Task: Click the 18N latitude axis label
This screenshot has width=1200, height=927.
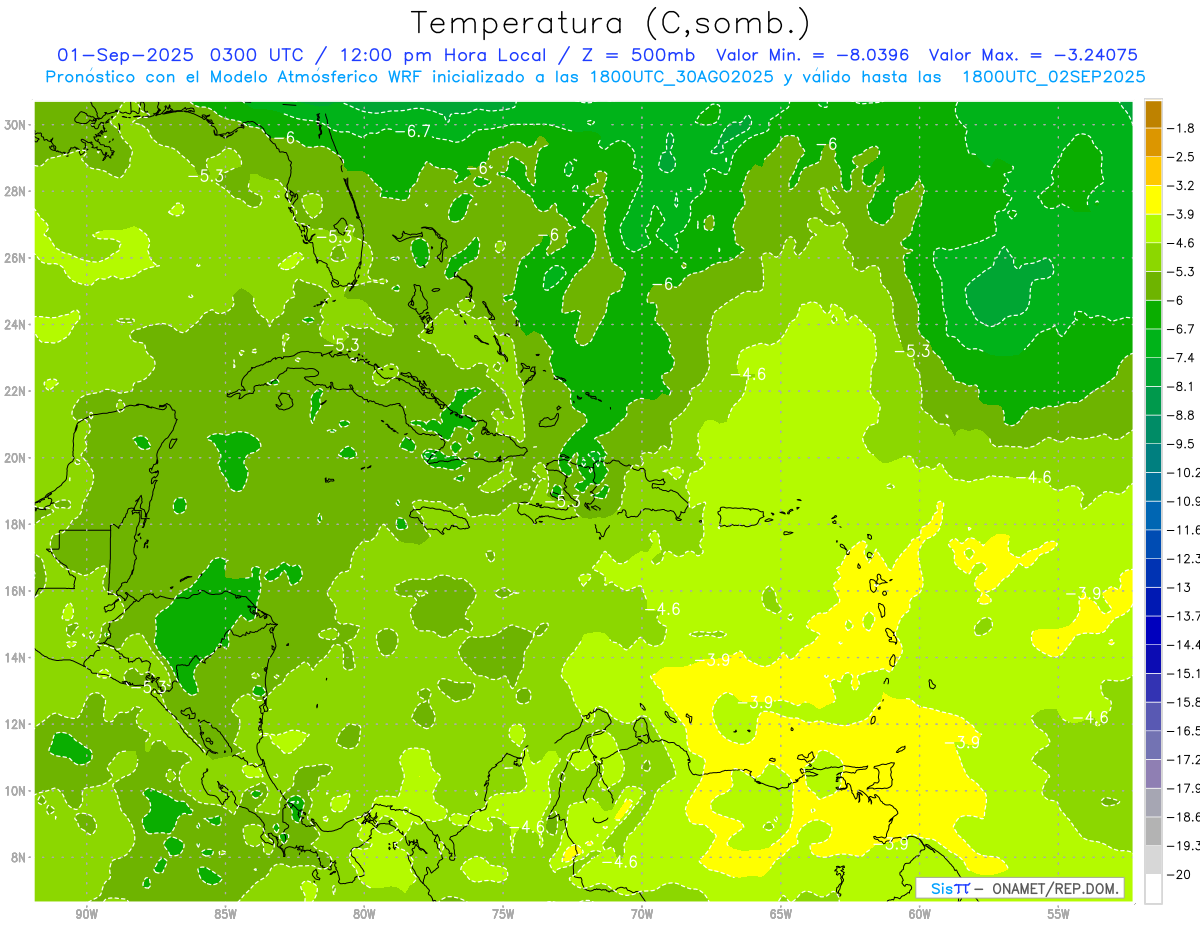Action: click(15, 524)
